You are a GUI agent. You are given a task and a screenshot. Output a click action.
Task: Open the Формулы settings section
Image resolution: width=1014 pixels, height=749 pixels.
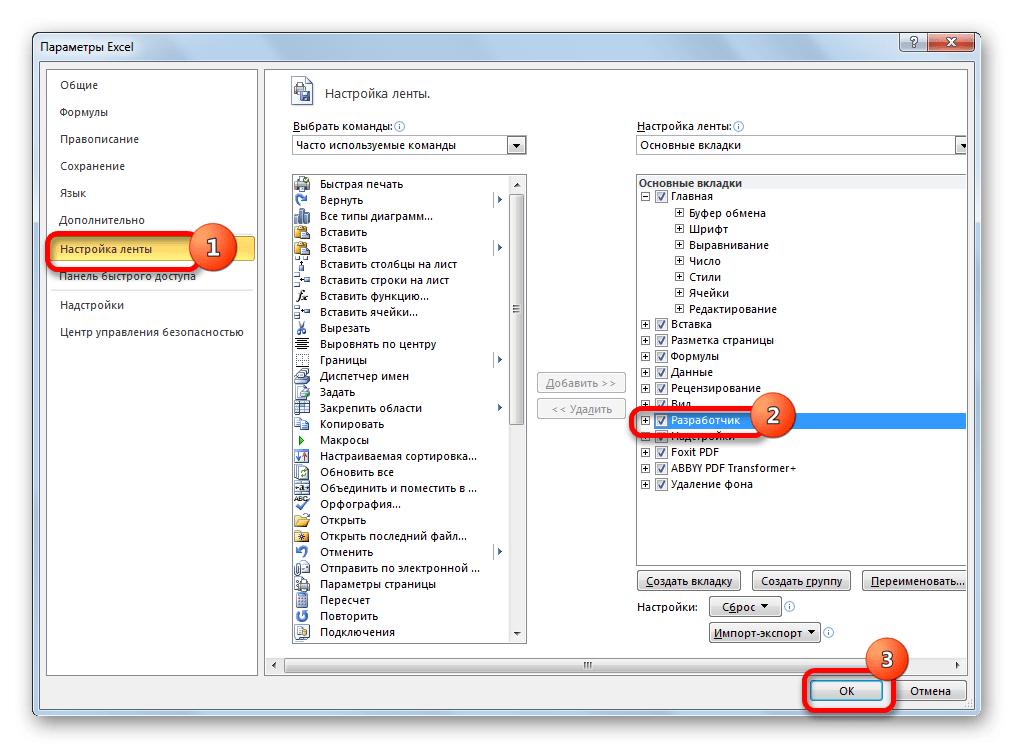point(84,112)
